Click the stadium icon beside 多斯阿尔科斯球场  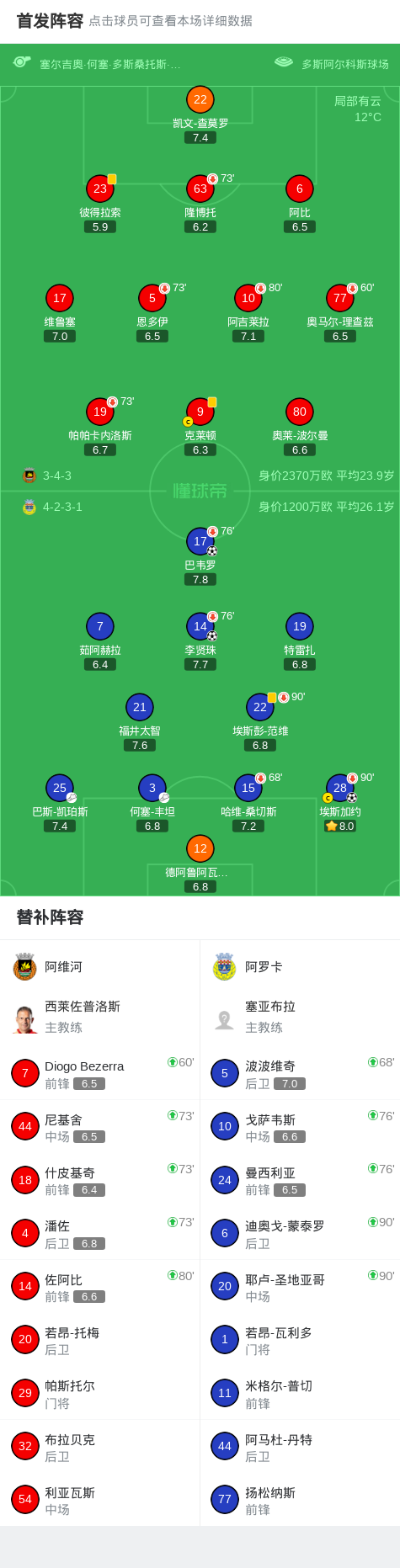tap(284, 62)
